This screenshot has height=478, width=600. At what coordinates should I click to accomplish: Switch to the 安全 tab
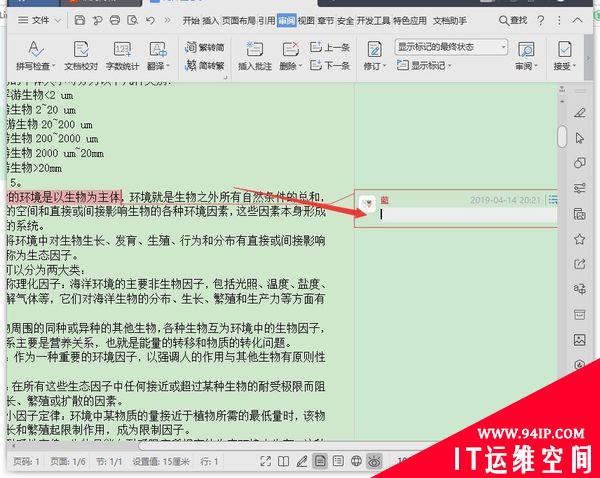pos(345,21)
